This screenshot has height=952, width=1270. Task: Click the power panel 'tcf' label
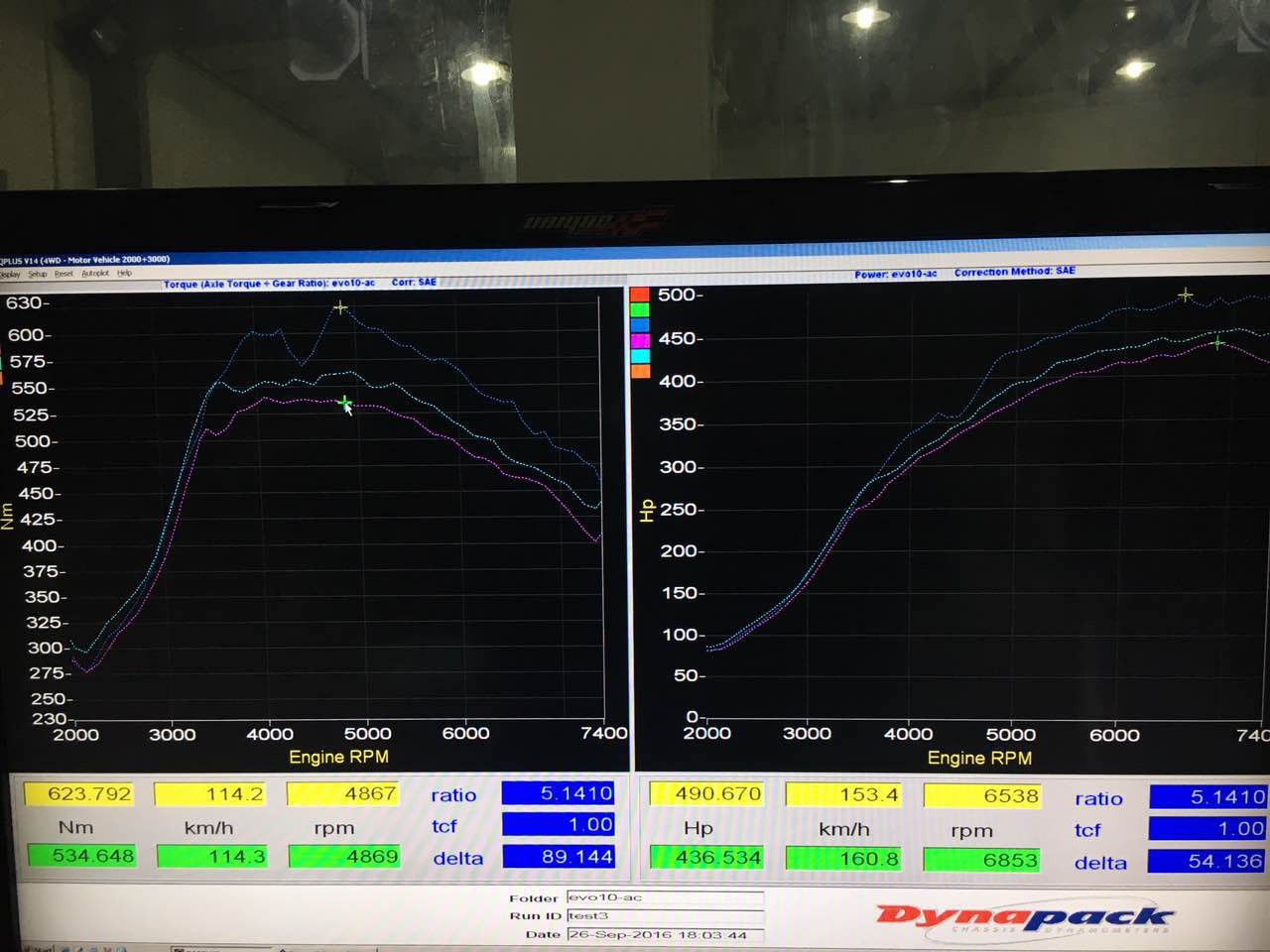(x=1087, y=830)
